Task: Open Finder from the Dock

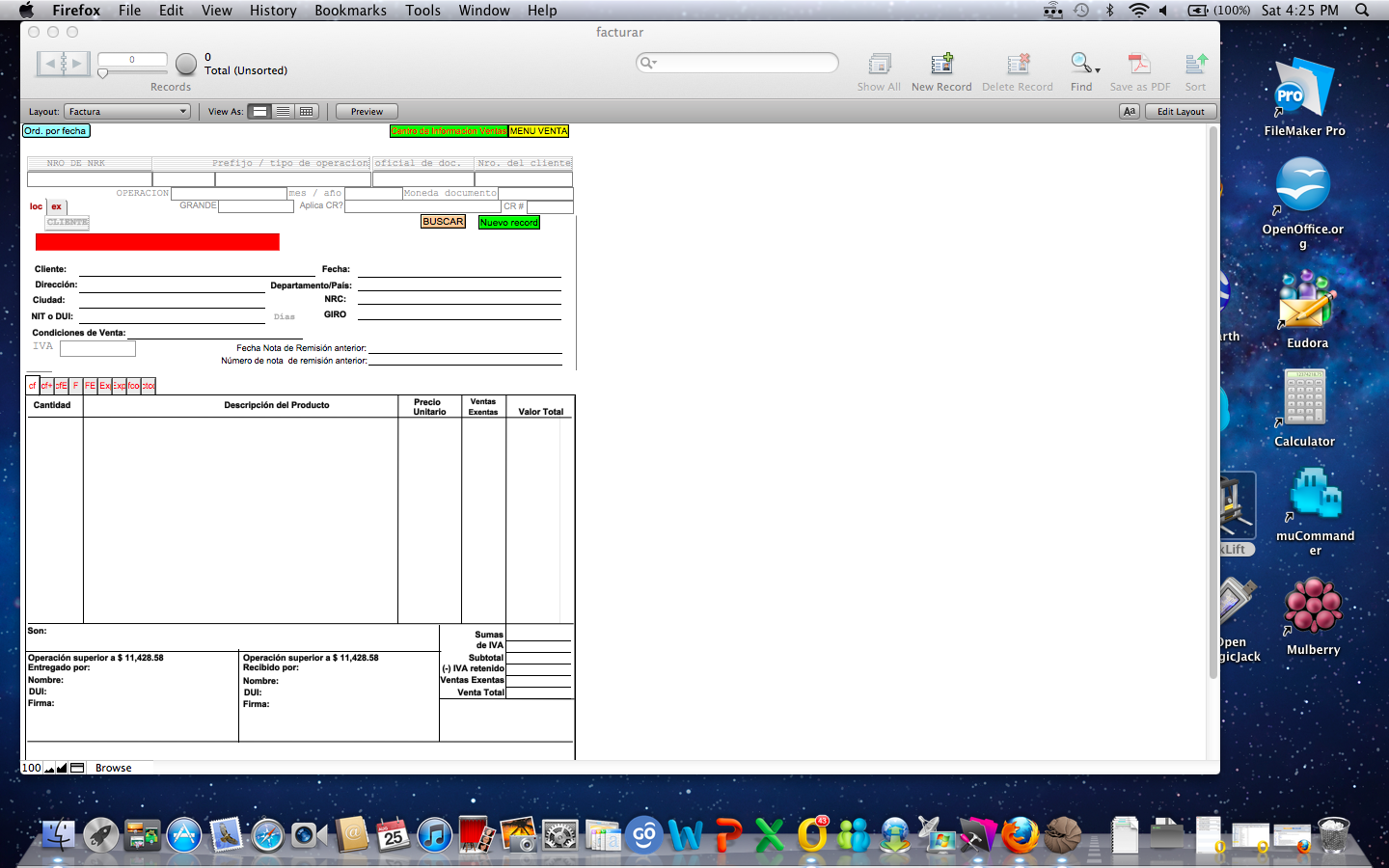Action: [x=59, y=835]
